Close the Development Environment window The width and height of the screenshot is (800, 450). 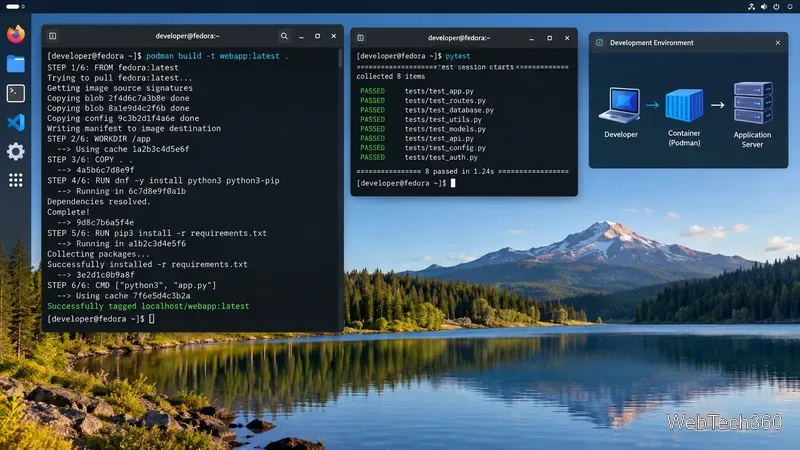point(778,43)
